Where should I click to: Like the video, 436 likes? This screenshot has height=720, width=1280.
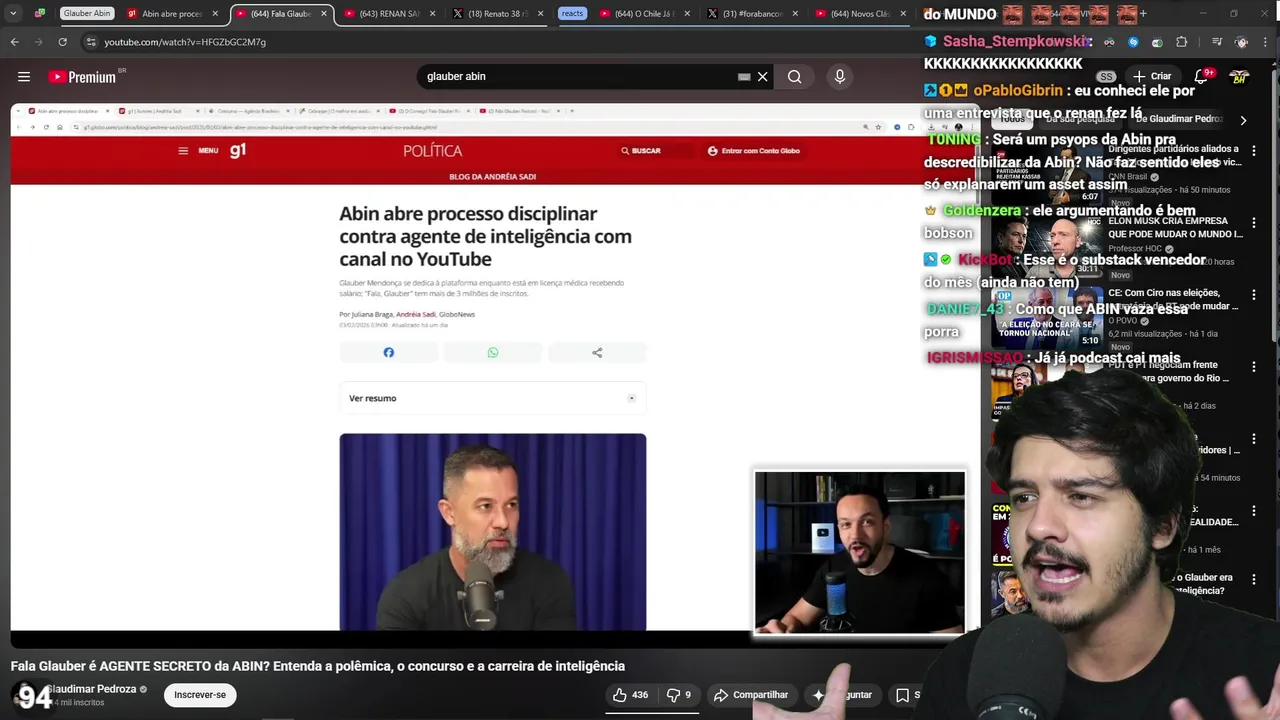630,695
